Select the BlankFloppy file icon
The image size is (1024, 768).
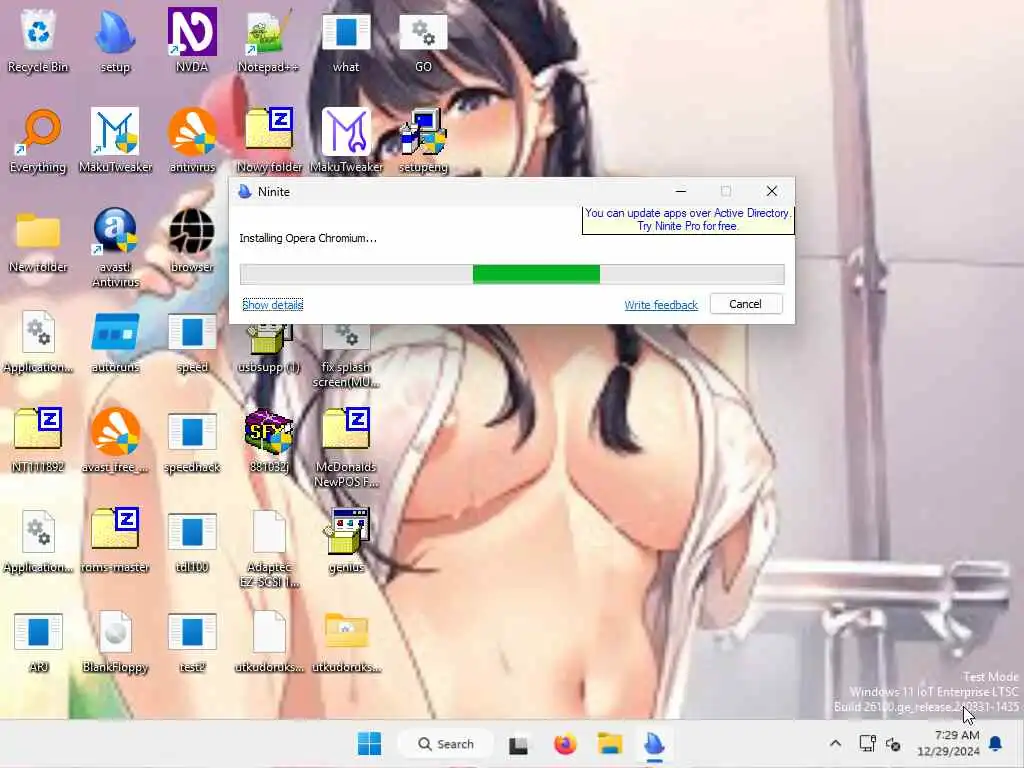pyautogui.click(x=115, y=641)
